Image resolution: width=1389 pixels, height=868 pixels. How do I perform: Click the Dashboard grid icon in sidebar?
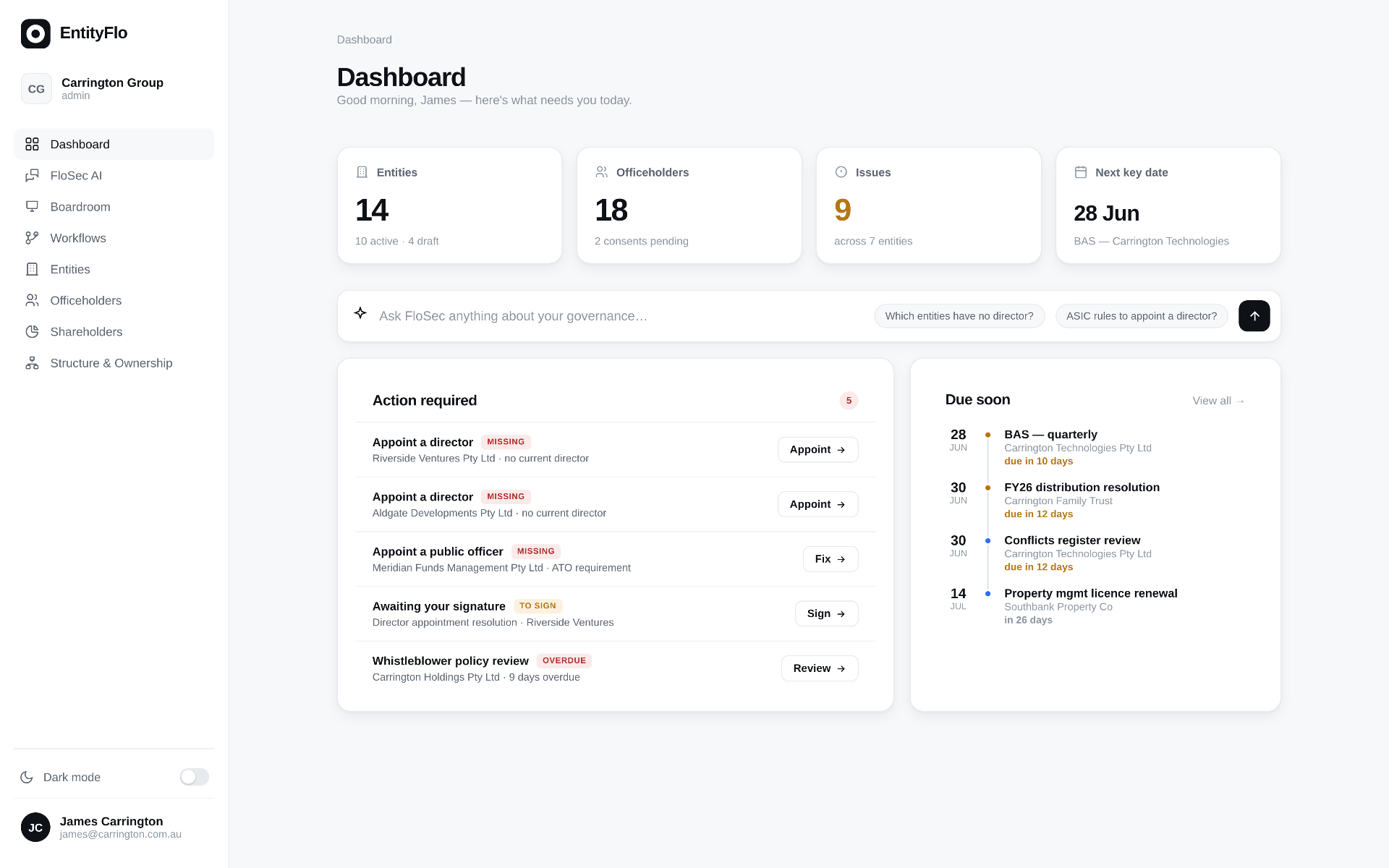pyautogui.click(x=32, y=144)
